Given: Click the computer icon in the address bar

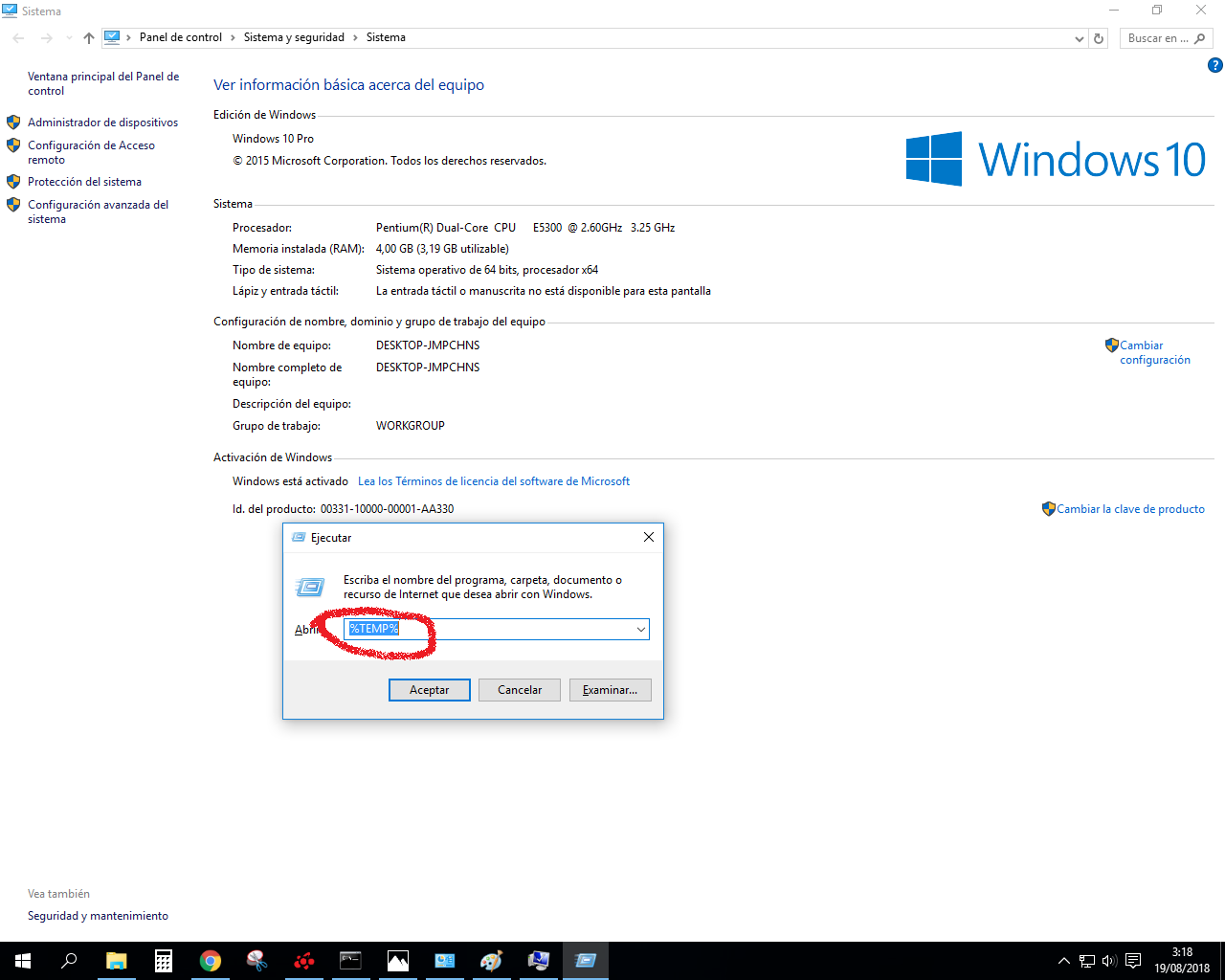Looking at the screenshot, I should pos(112,37).
